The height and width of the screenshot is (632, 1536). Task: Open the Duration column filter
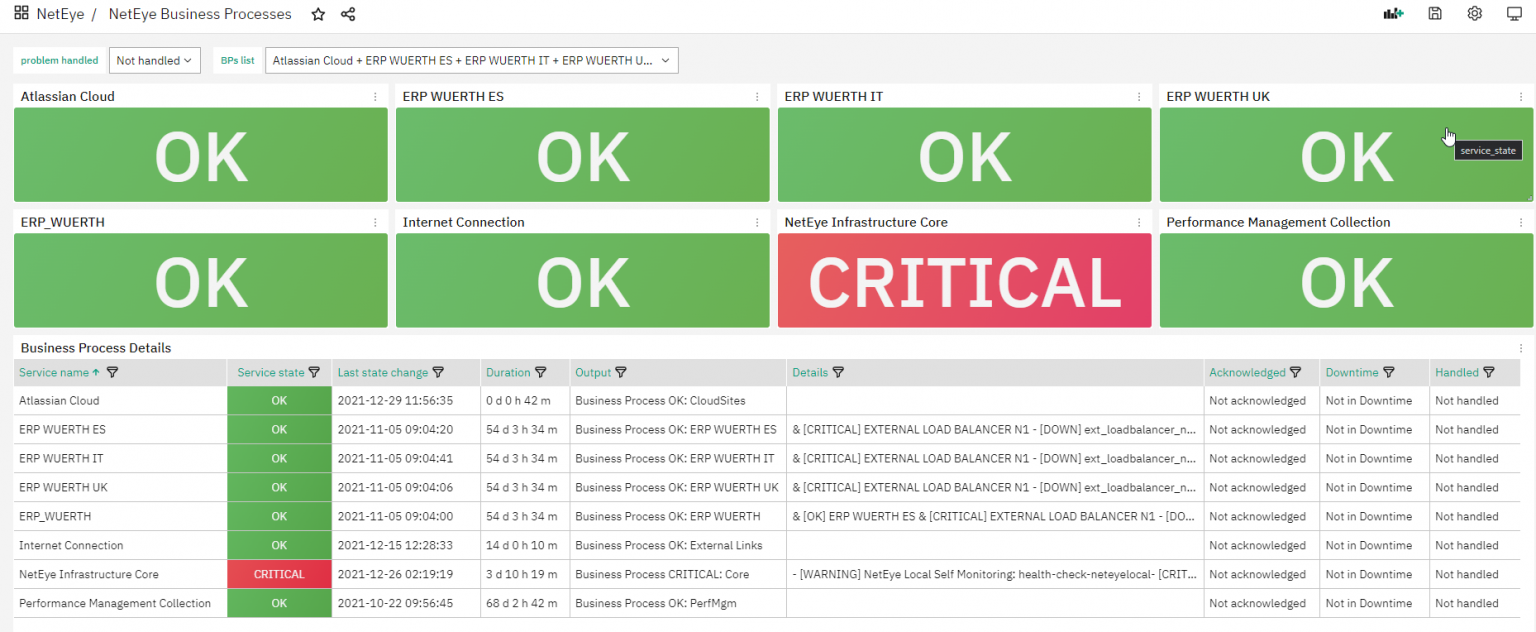[541, 371]
